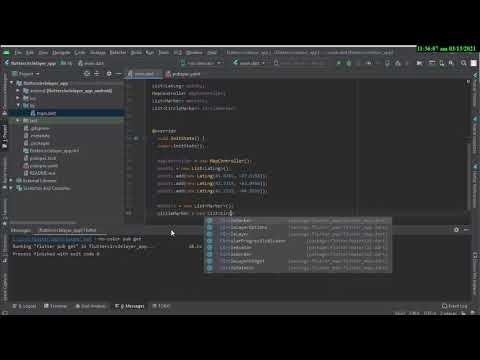This screenshot has height=360, width=480.
Task: Click locate-in-project target icon in Project panel
Action: click(87, 74)
